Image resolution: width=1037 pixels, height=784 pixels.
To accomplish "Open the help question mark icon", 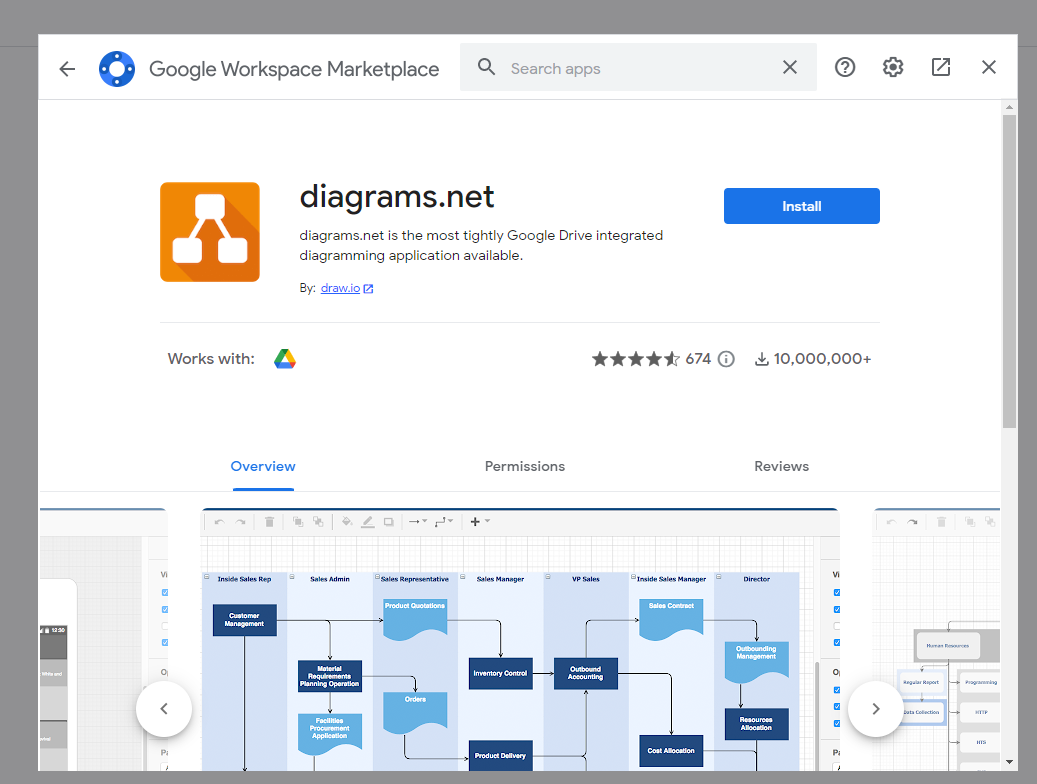I will click(845, 67).
